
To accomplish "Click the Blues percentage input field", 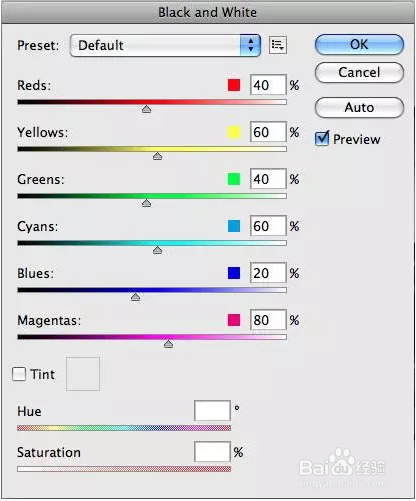I will 268,273.
